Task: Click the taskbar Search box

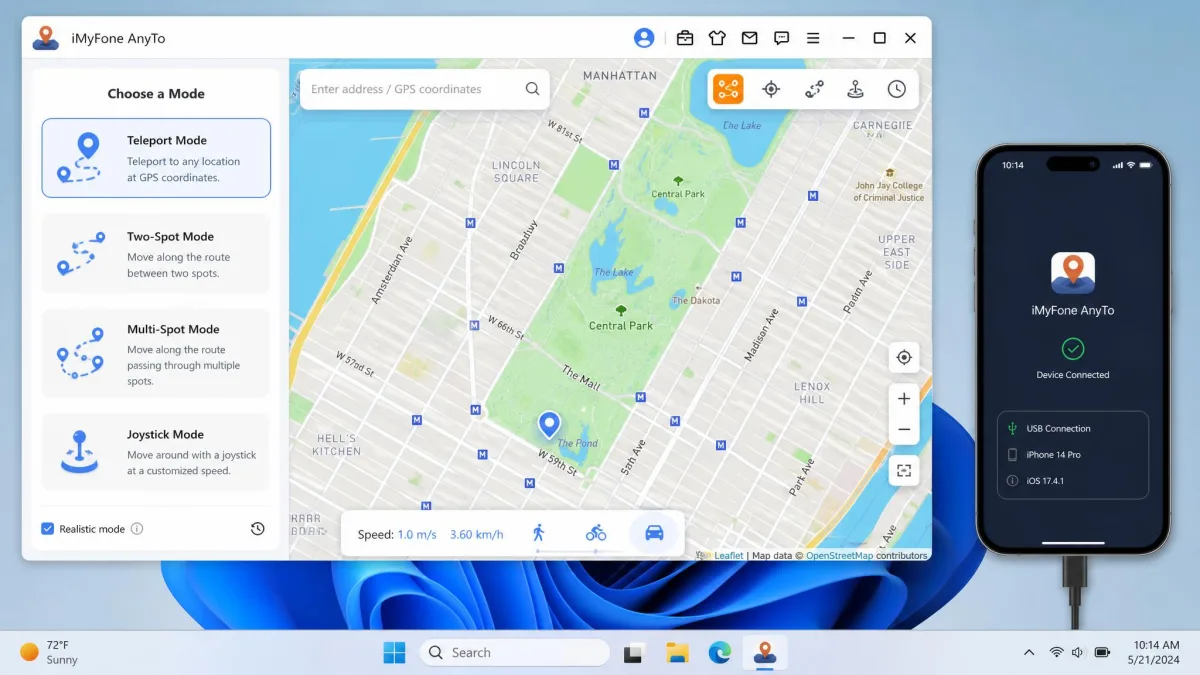Action: (515, 652)
